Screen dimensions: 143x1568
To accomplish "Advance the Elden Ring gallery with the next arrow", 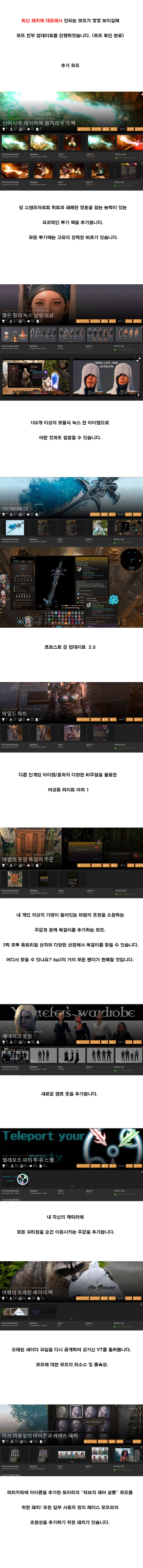I will (x=138, y=395).
